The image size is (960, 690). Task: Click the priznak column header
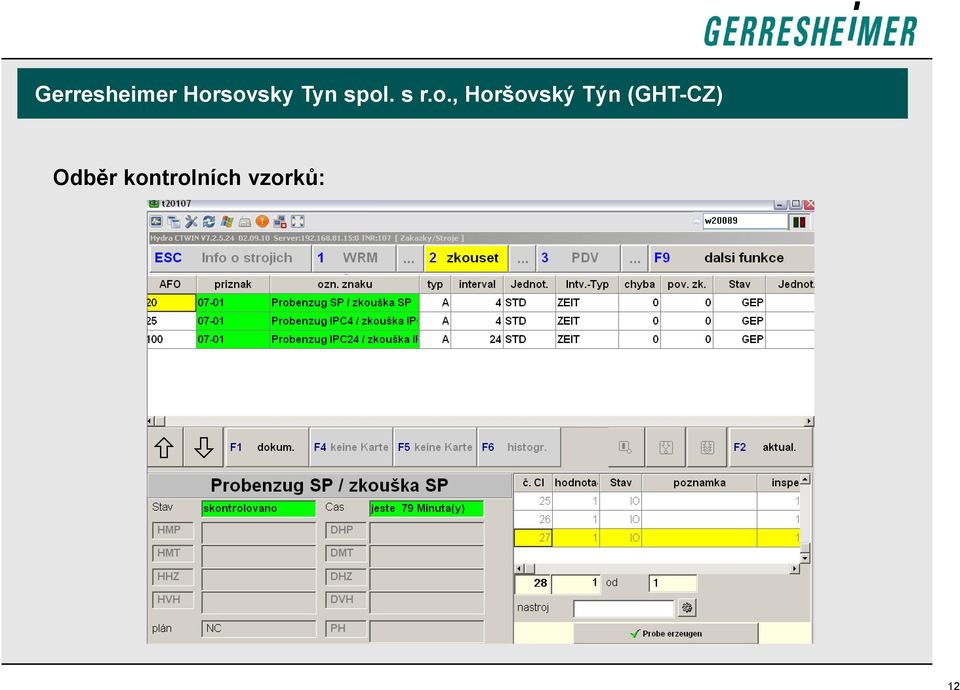(x=233, y=284)
